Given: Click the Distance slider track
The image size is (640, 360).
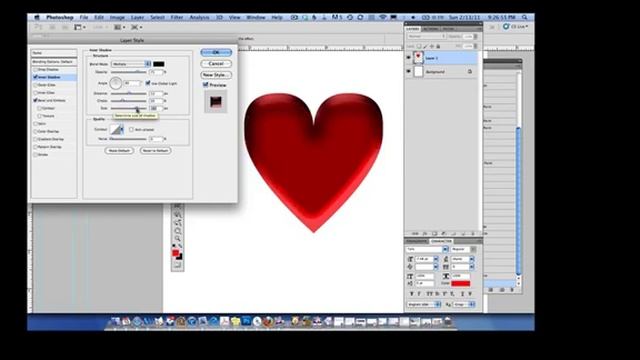Looking at the screenshot, I should coord(129,93).
